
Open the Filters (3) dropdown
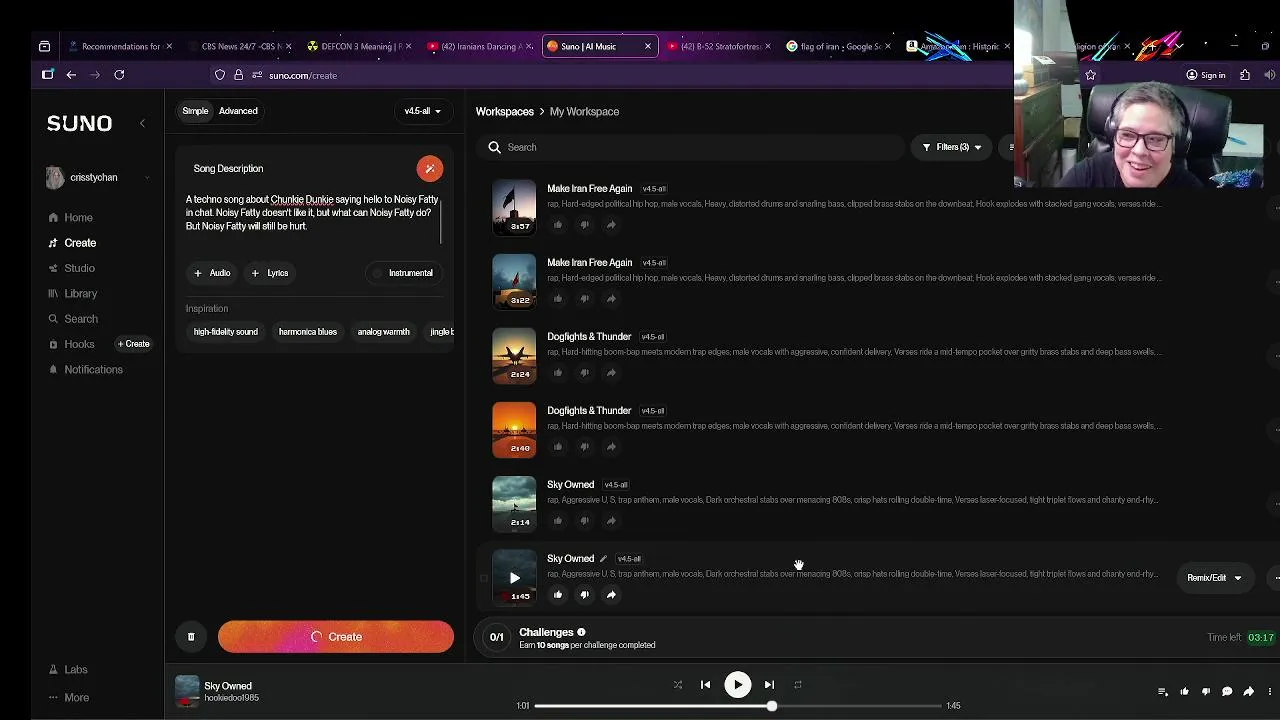pos(951,147)
